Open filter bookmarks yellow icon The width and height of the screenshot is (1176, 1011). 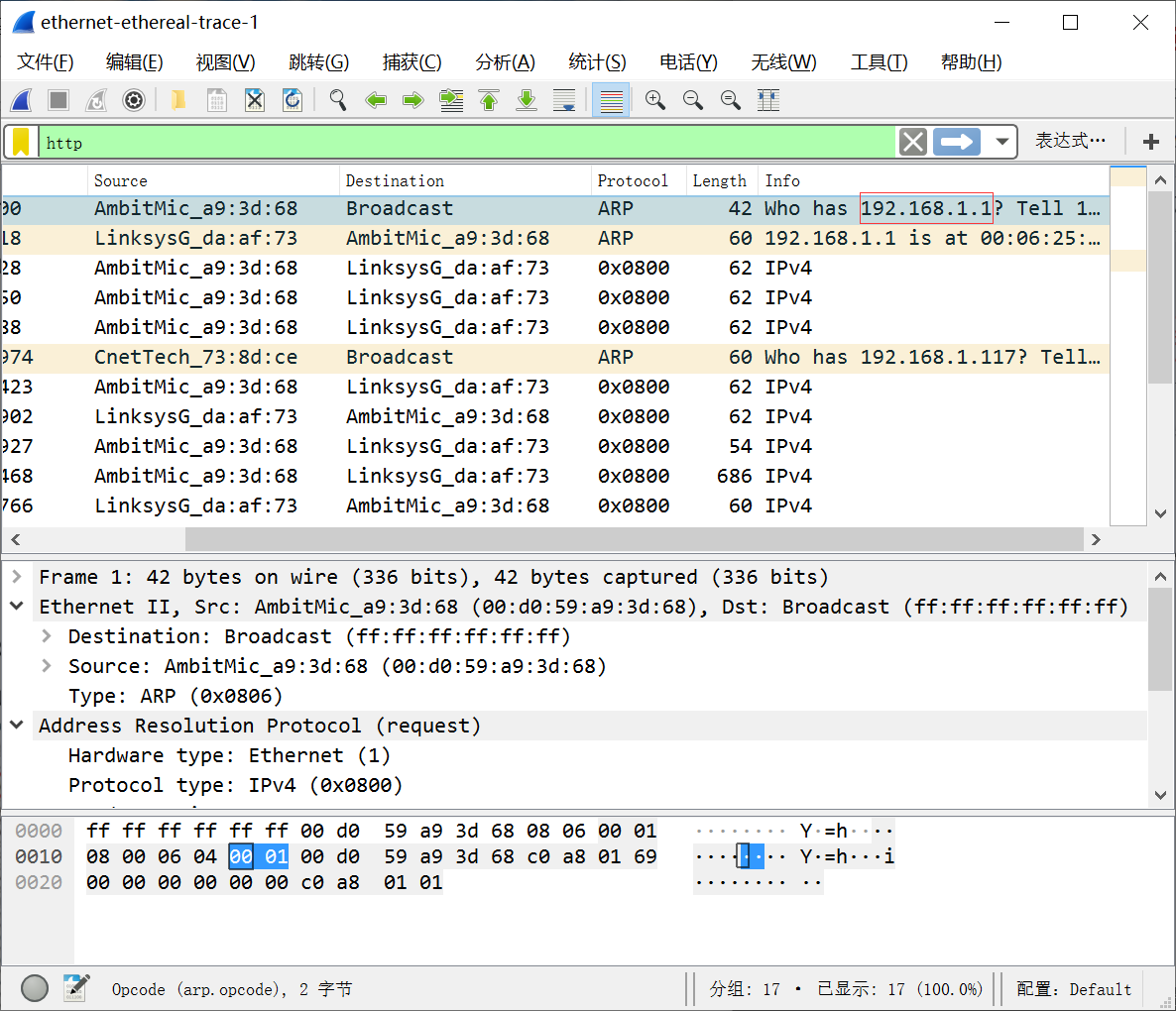point(21,142)
